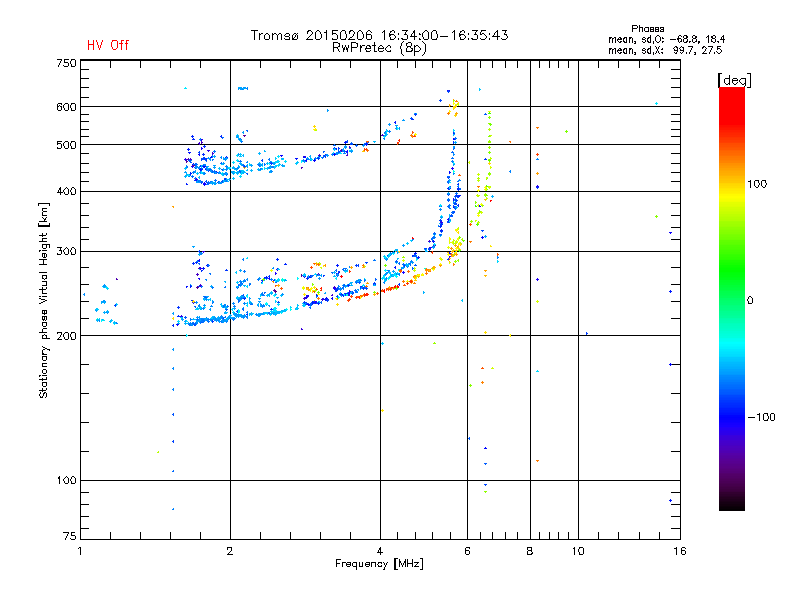Click the x-axis tick label '10'
This screenshot has width=800, height=600.
[x=578, y=551]
